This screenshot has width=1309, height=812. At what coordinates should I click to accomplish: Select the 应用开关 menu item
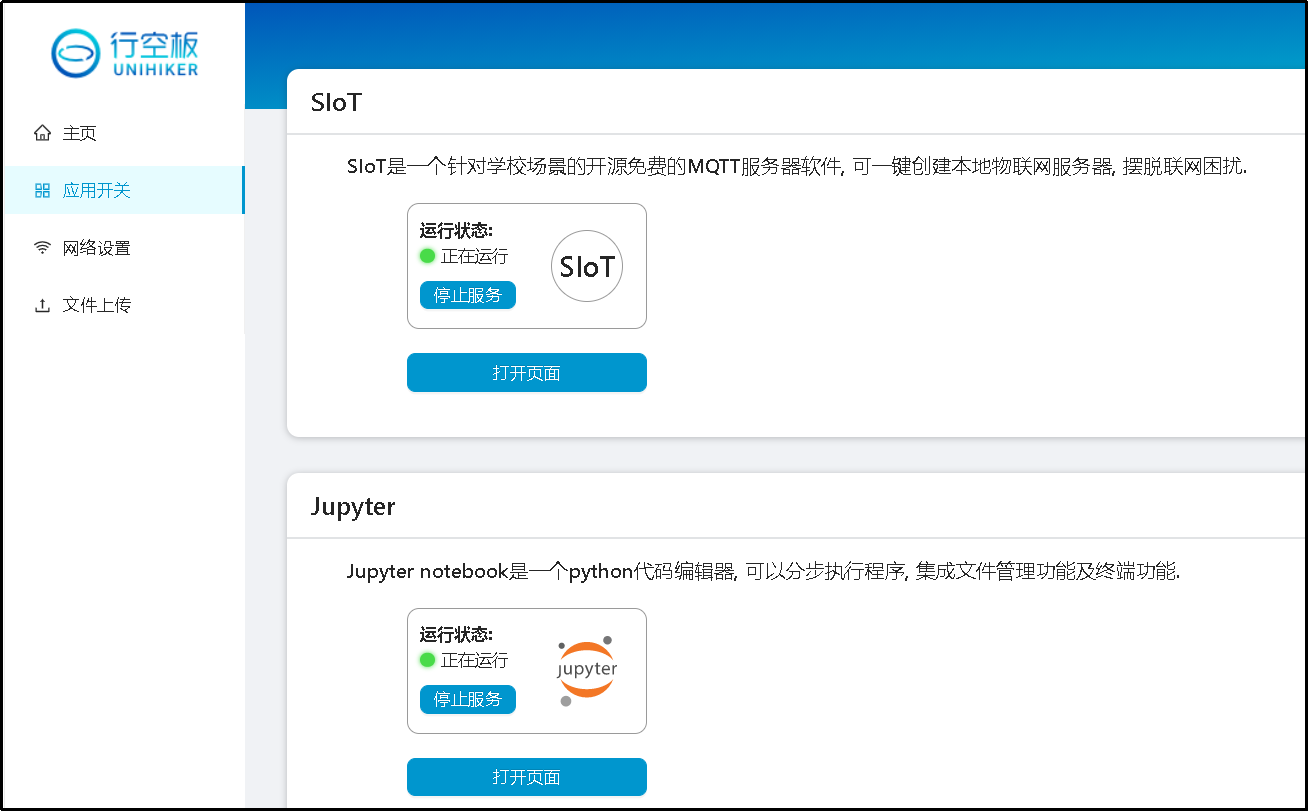(x=122, y=190)
